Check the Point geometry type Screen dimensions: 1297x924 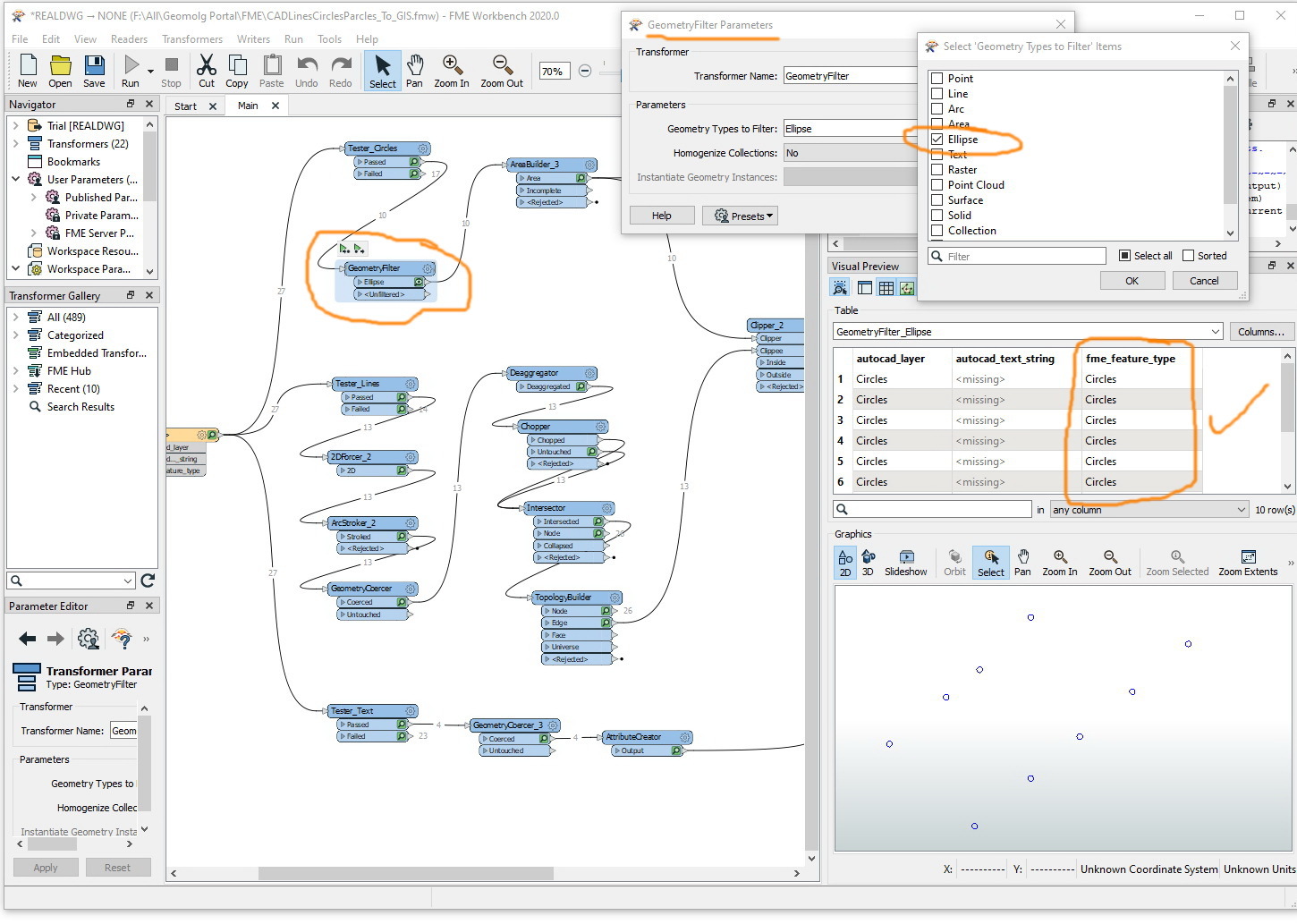(937, 79)
